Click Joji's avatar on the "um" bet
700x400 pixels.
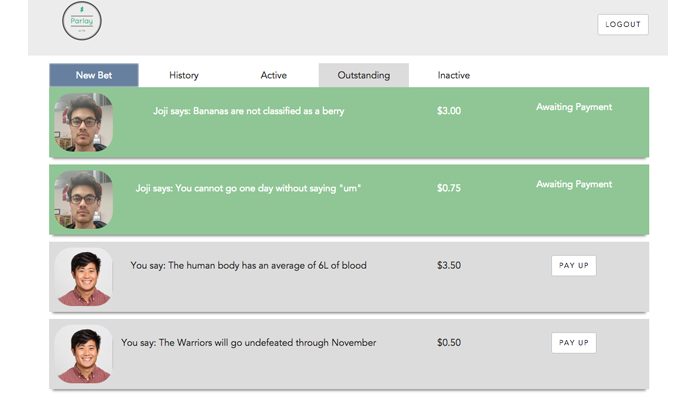(84, 199)
